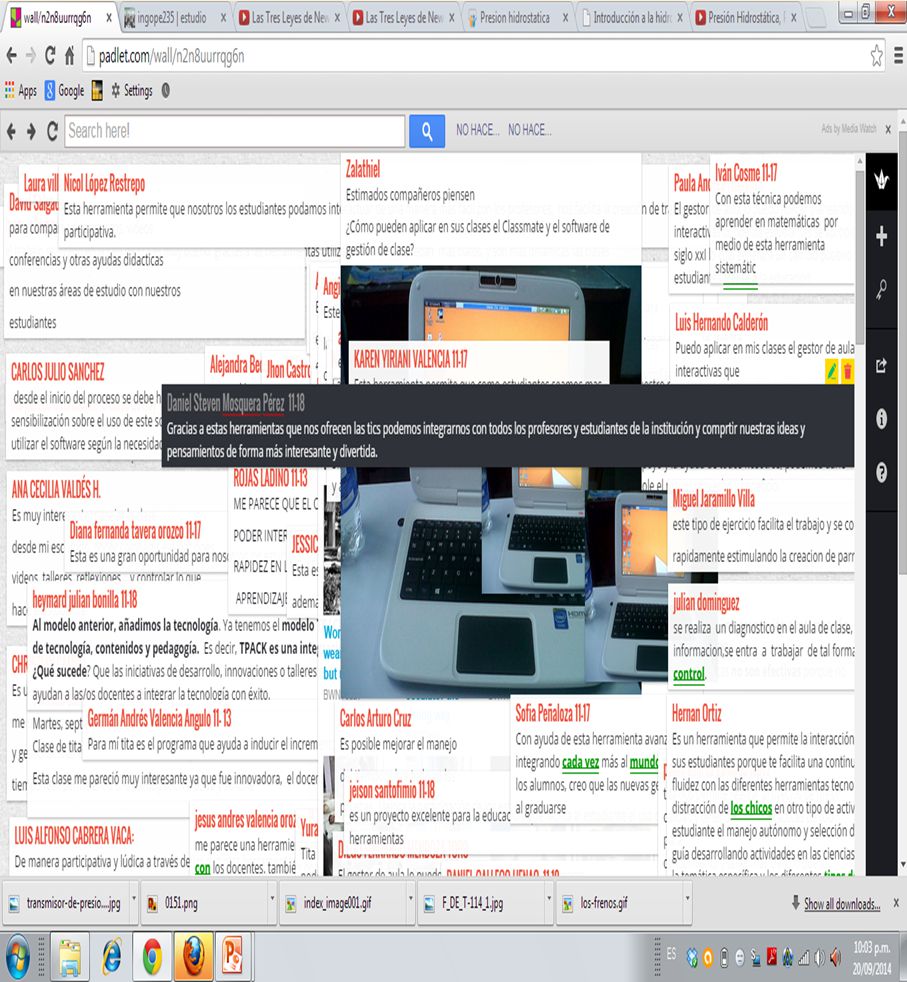Open the Google bookmark
This screenshot has height=982, width=907.
click(x=64, y=91)
